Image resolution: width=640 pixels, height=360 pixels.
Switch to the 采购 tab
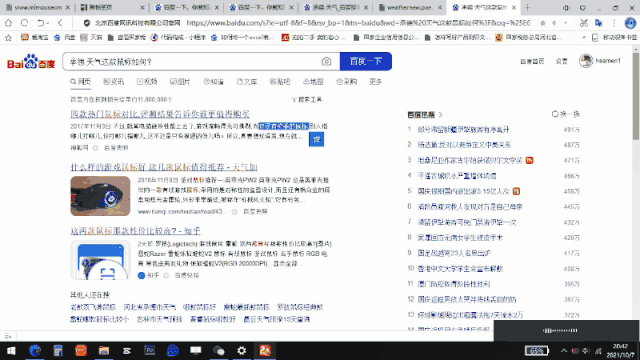click(347, 82)
